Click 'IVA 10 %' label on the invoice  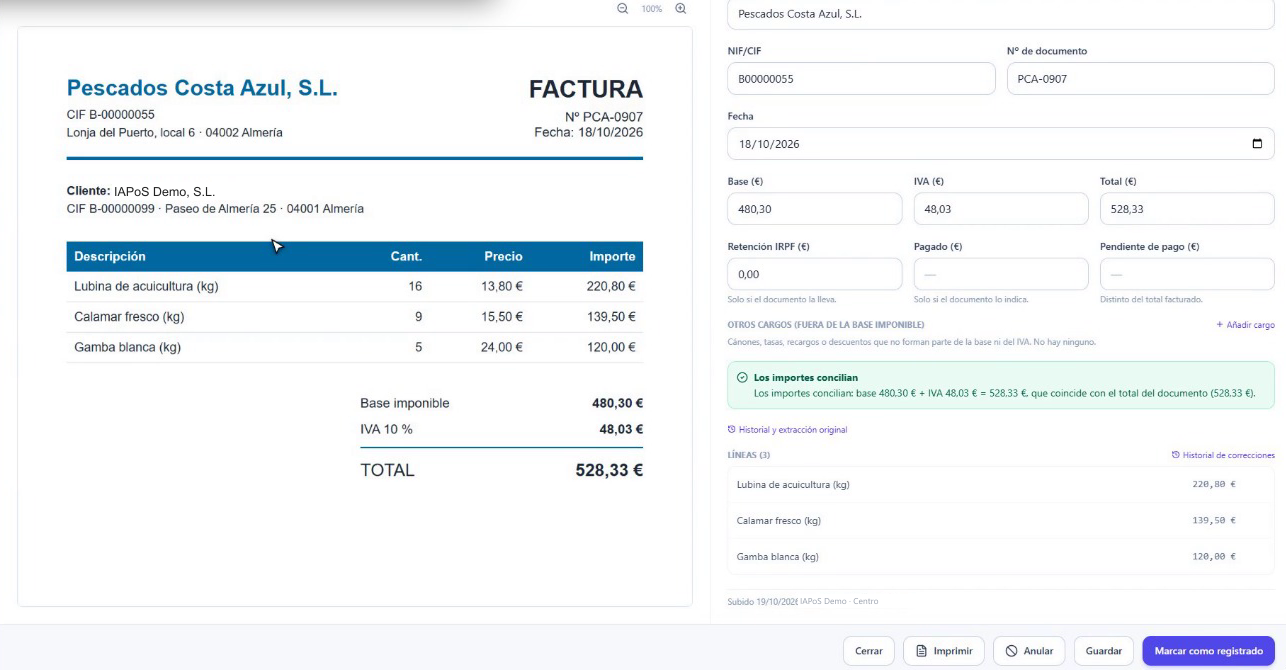tap(386, 429)
